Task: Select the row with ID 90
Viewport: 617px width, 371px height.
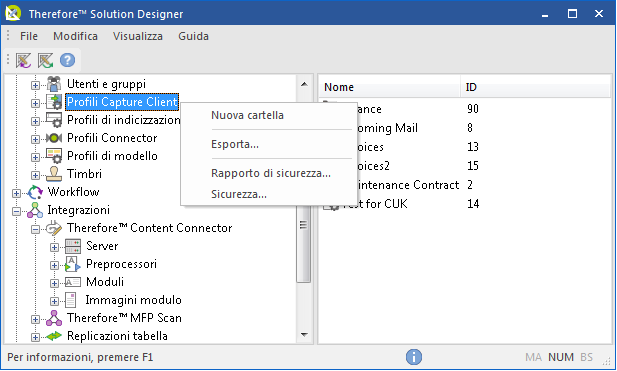Action: (464, 109)
